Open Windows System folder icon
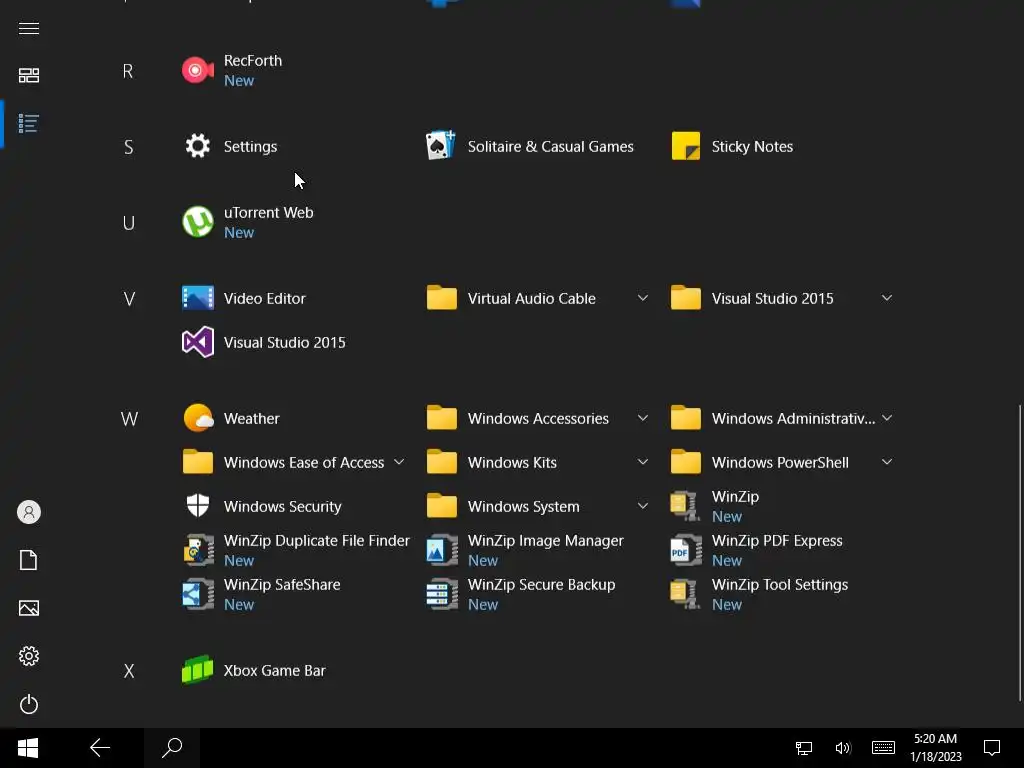The height and width of the screenshot is (768, 1024). pyautogui.click(x=441, y=506)
